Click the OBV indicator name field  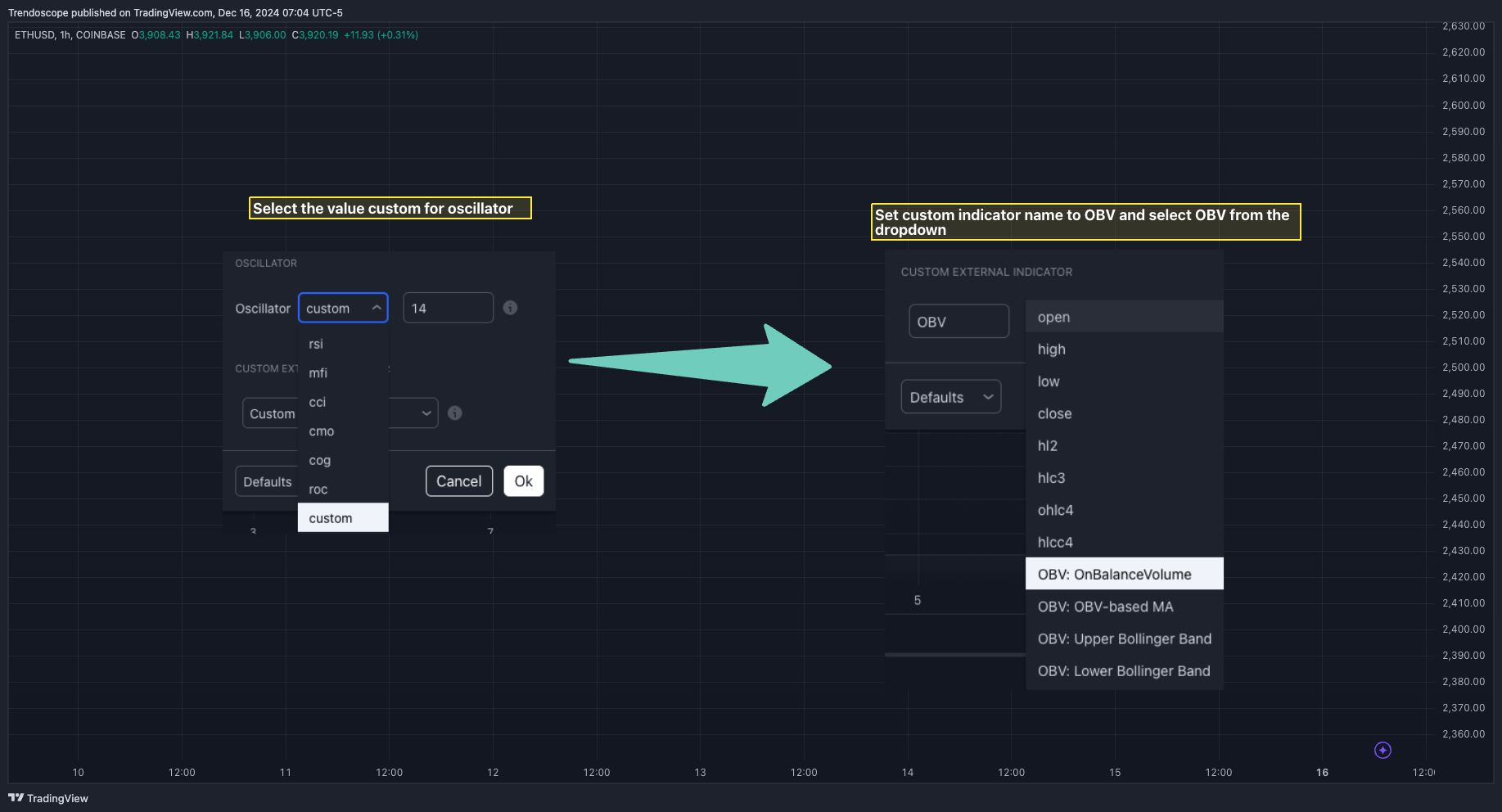point(959,321)
